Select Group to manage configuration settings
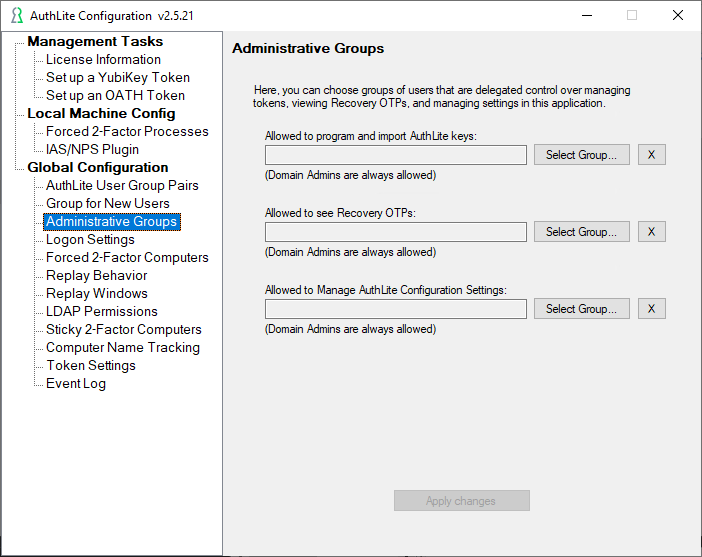This screenshot has height=557, width=702. point(582,308)
